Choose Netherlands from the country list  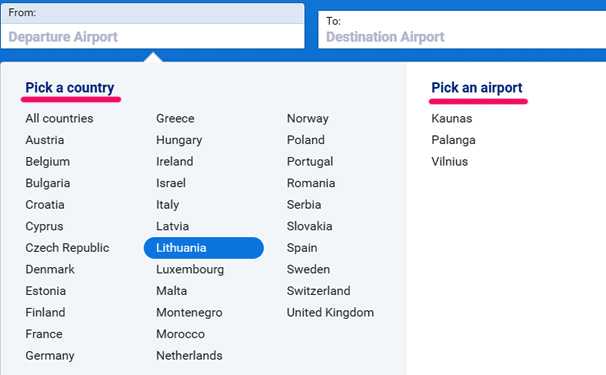[x=189, y=356]
